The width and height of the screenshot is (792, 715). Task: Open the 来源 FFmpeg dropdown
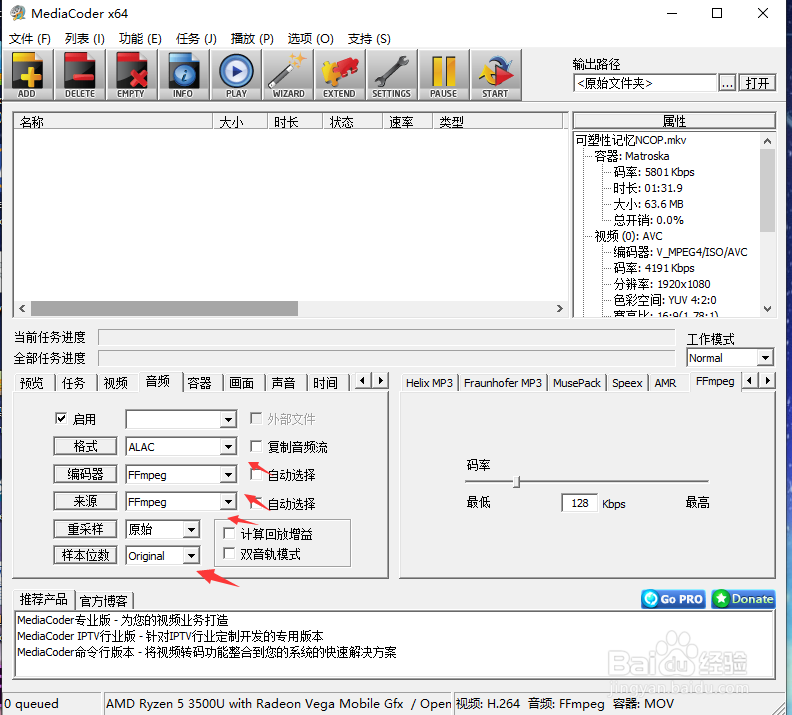click(228, 502)
